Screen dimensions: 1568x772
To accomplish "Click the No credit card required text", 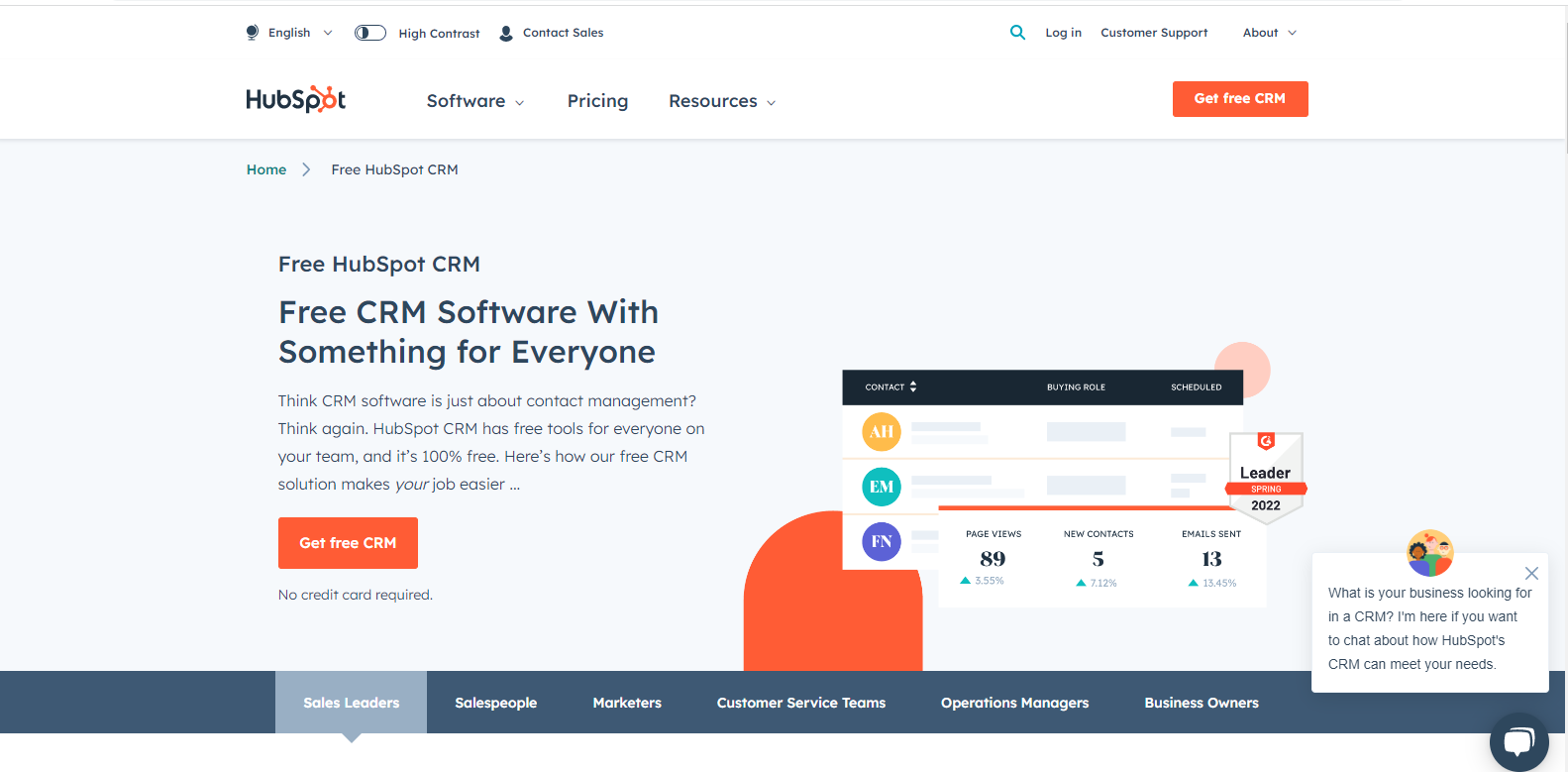I will tap(356, 595).
